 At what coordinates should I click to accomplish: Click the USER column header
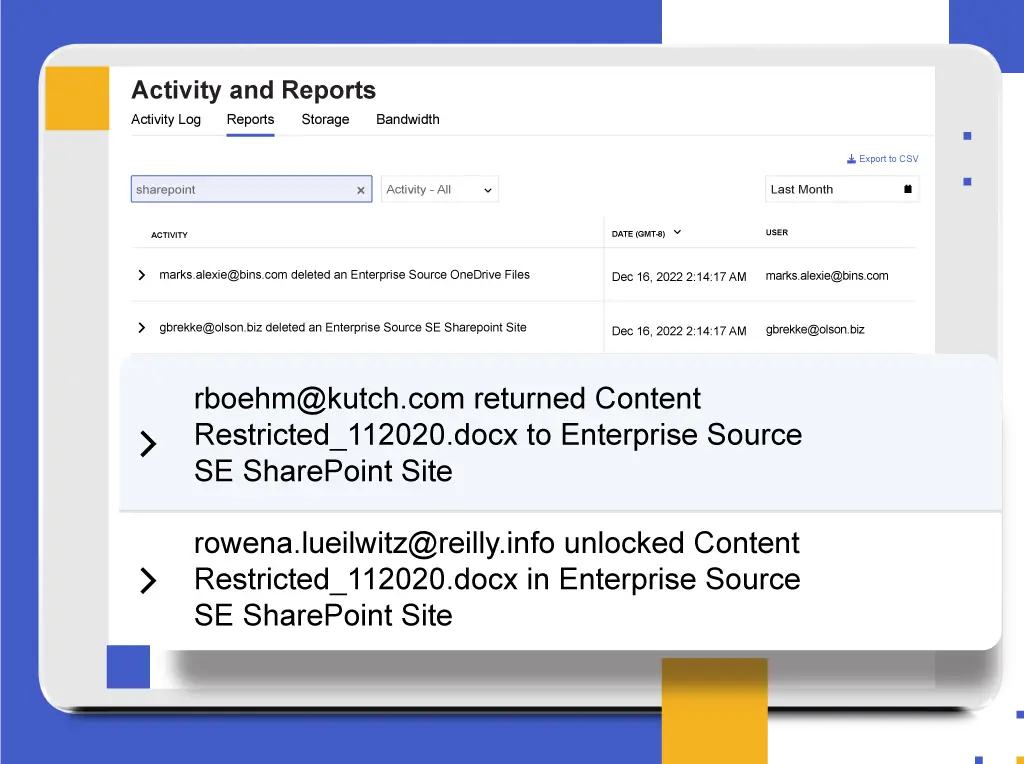(776, 232)
